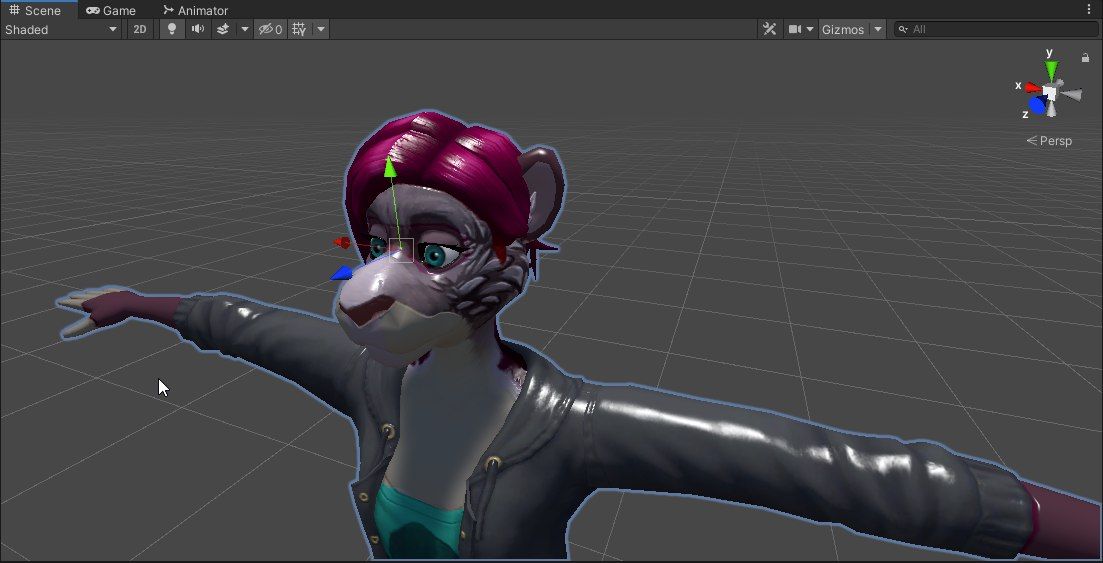Click the red X axis cone on orientation gizmo
1103x563 pixels.
point(1033,88)
